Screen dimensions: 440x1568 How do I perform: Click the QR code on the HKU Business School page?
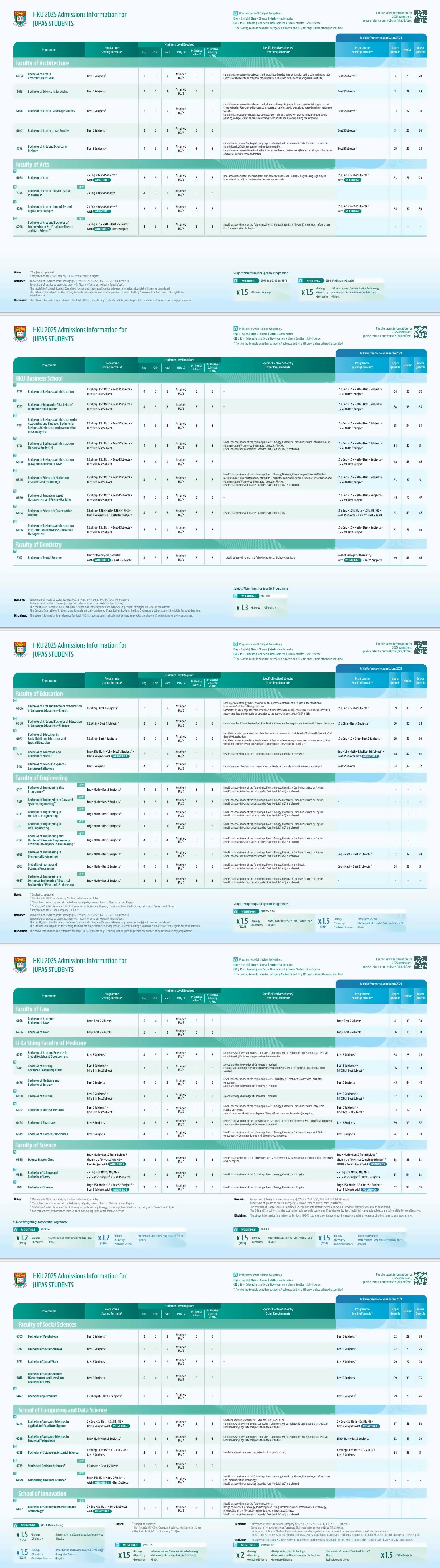[421, 332]
